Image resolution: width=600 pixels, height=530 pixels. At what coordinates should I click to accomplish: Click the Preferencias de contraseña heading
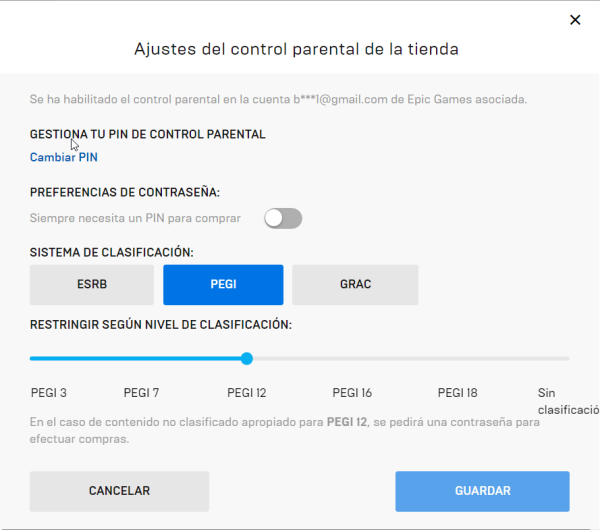click(125, 192)
